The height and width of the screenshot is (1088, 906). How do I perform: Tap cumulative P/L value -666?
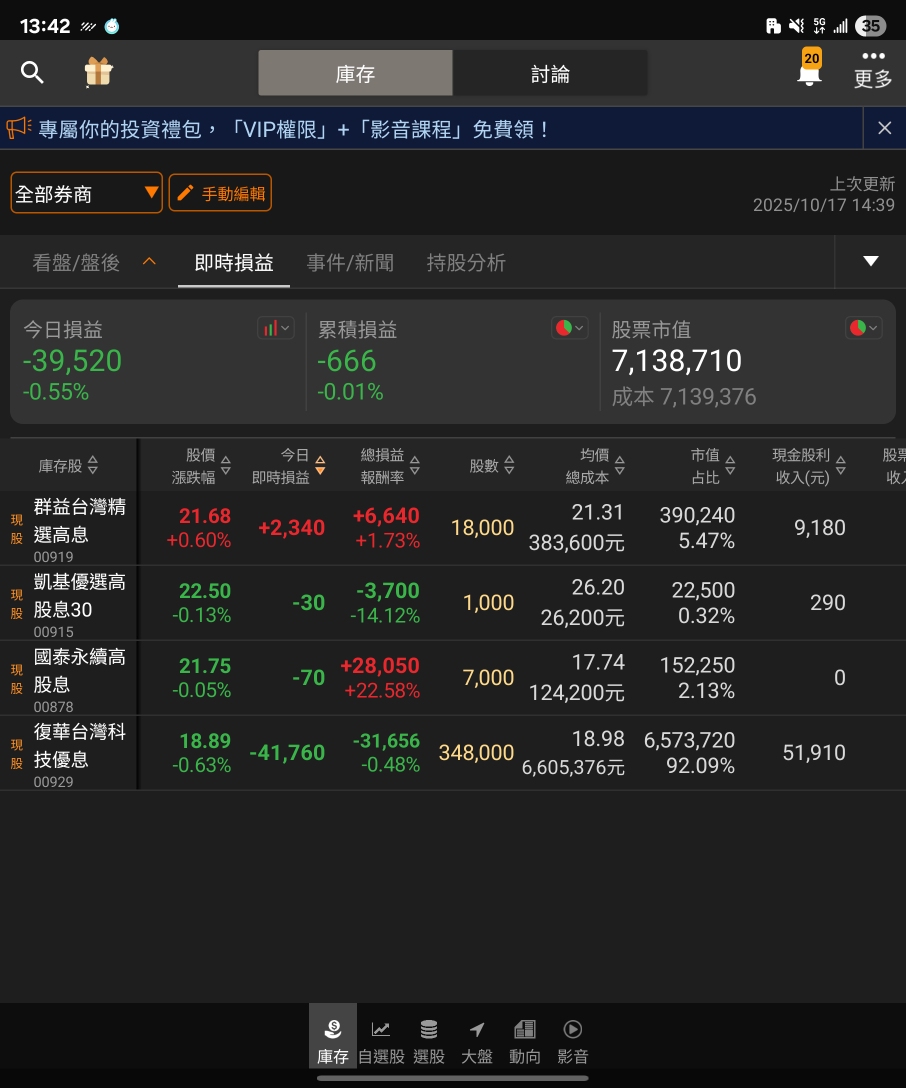(346, 361)
